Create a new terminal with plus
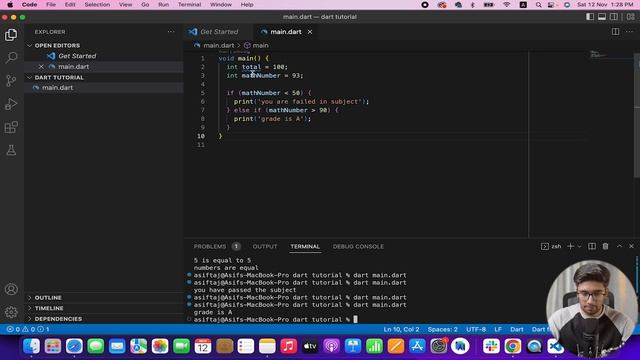The width and height of the screenshot is (640, 360). coord(571,246)
